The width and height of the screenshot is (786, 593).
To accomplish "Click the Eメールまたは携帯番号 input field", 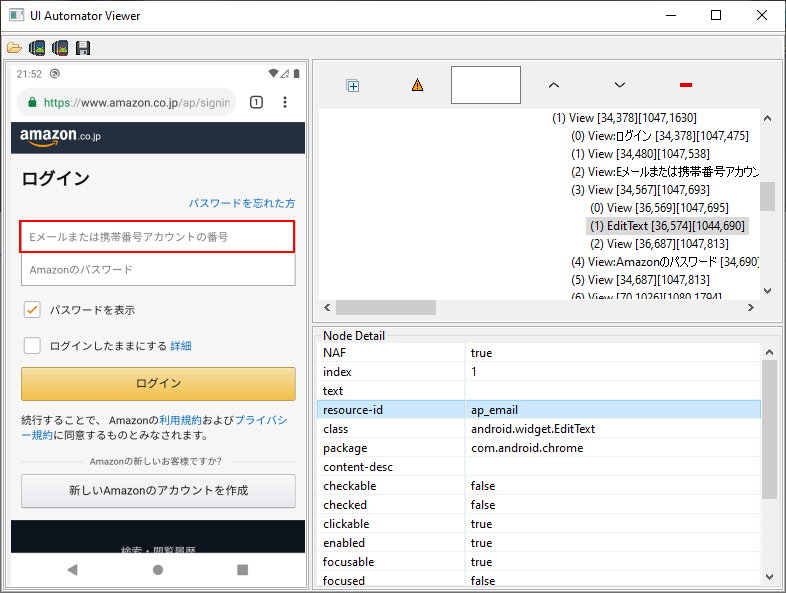I will coord(157,237).
